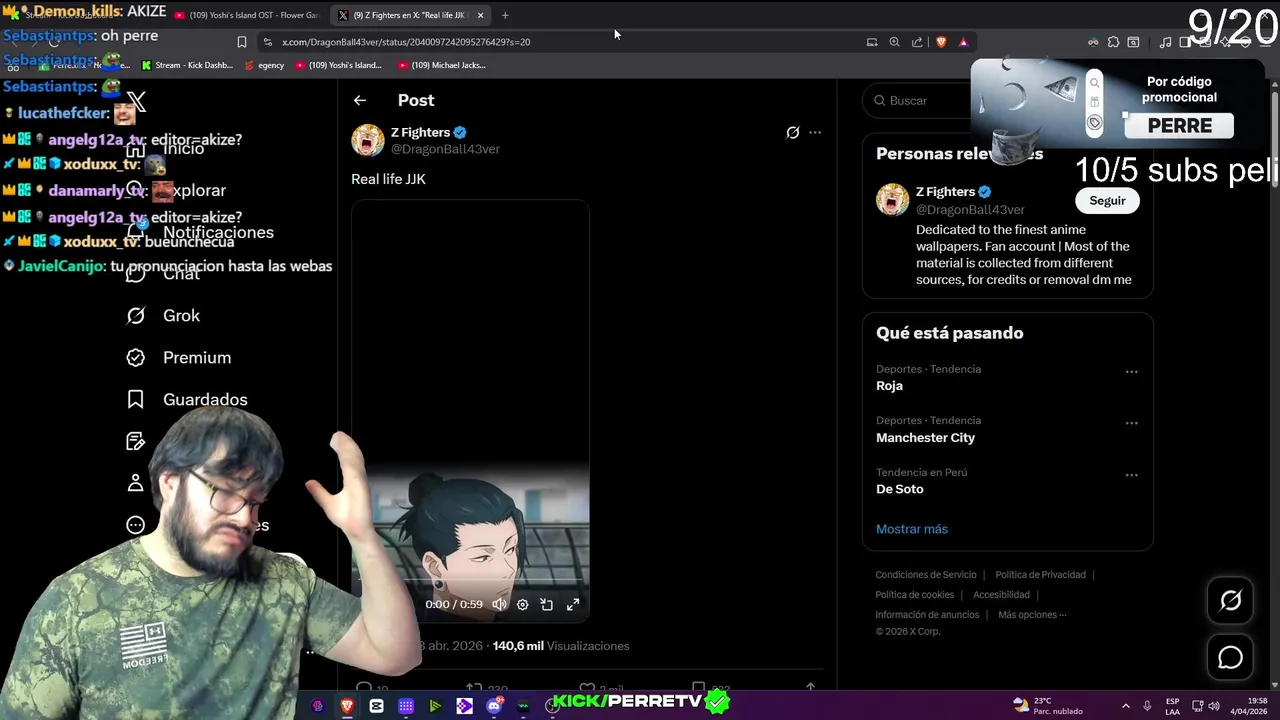This screenshot has height=720, width=1280.
Task: Open (109) Yoshi's Island bookmark
Action: [338, 65]
